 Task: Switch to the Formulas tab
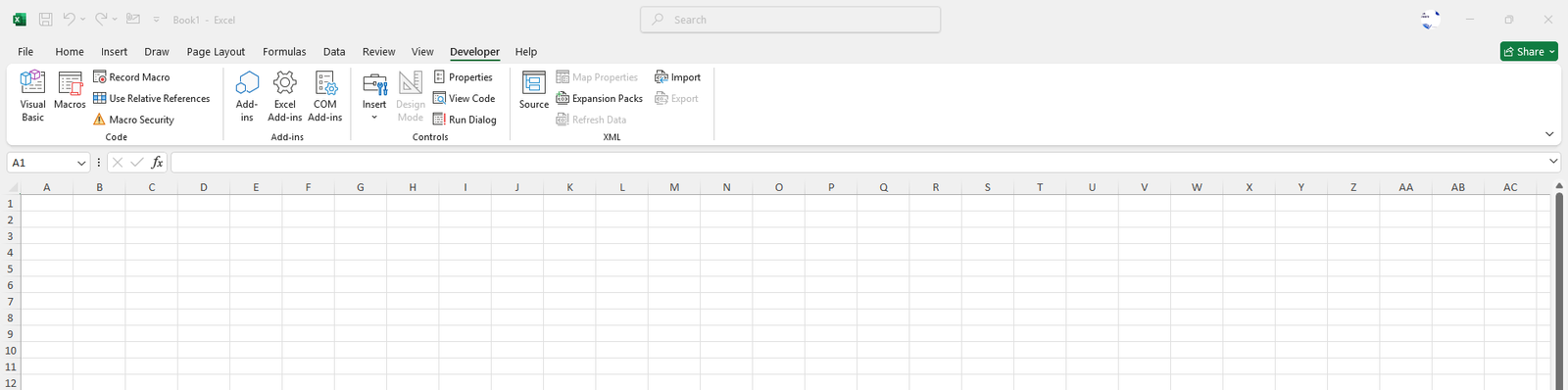pyautogui.click(x=284, y=52)
